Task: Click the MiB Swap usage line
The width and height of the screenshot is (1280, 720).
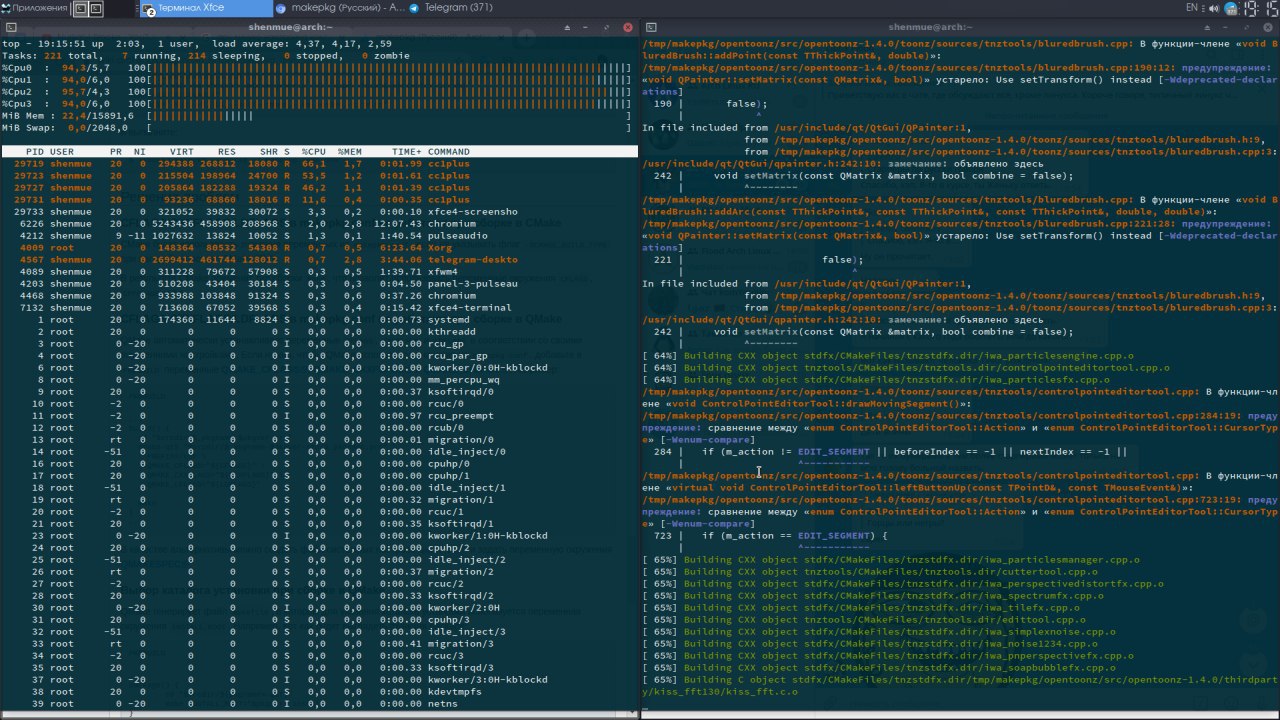Action: coord(317,128)
